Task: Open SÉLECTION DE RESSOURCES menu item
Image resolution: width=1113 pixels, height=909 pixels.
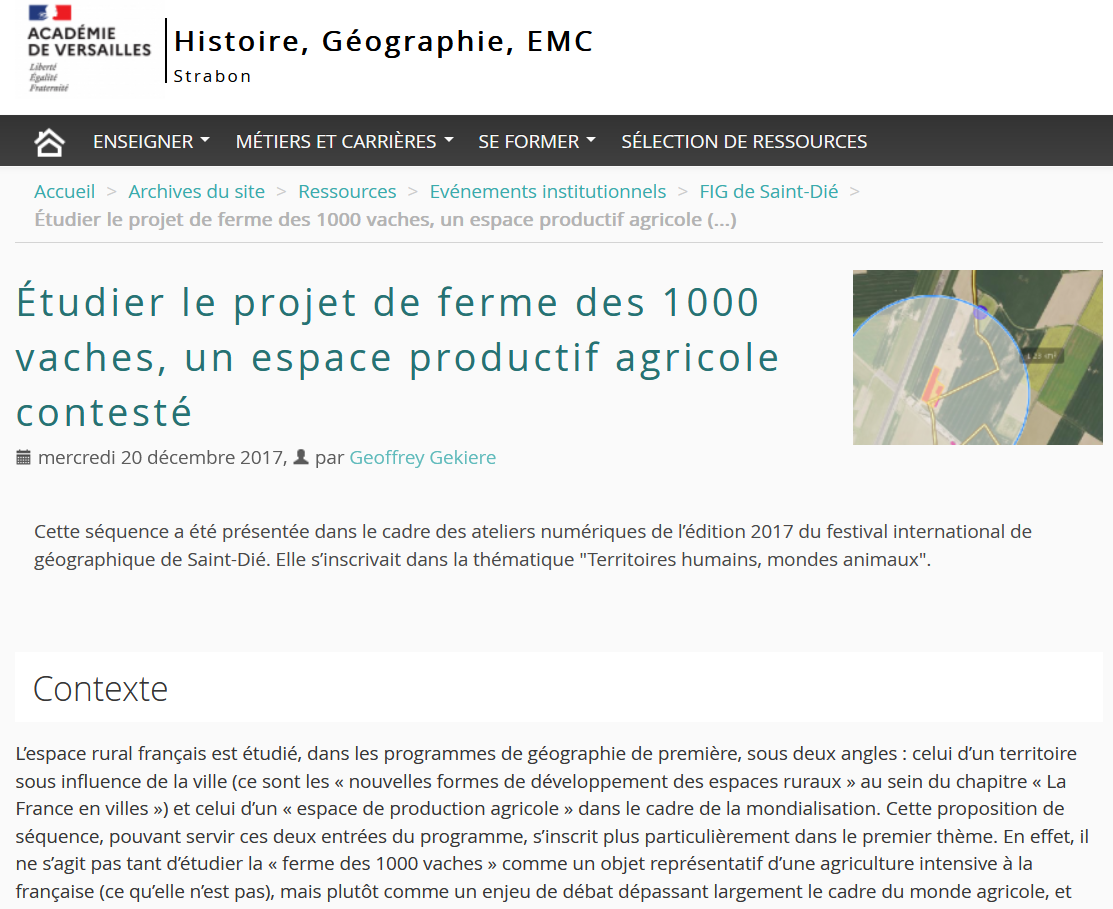Action: [744, 142]
